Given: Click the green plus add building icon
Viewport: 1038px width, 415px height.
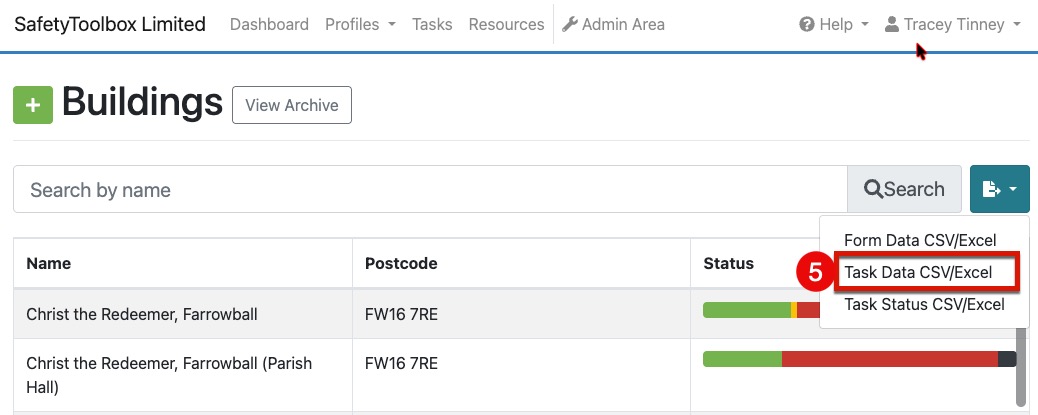Looking at the screenshot, I should (33, 105).
